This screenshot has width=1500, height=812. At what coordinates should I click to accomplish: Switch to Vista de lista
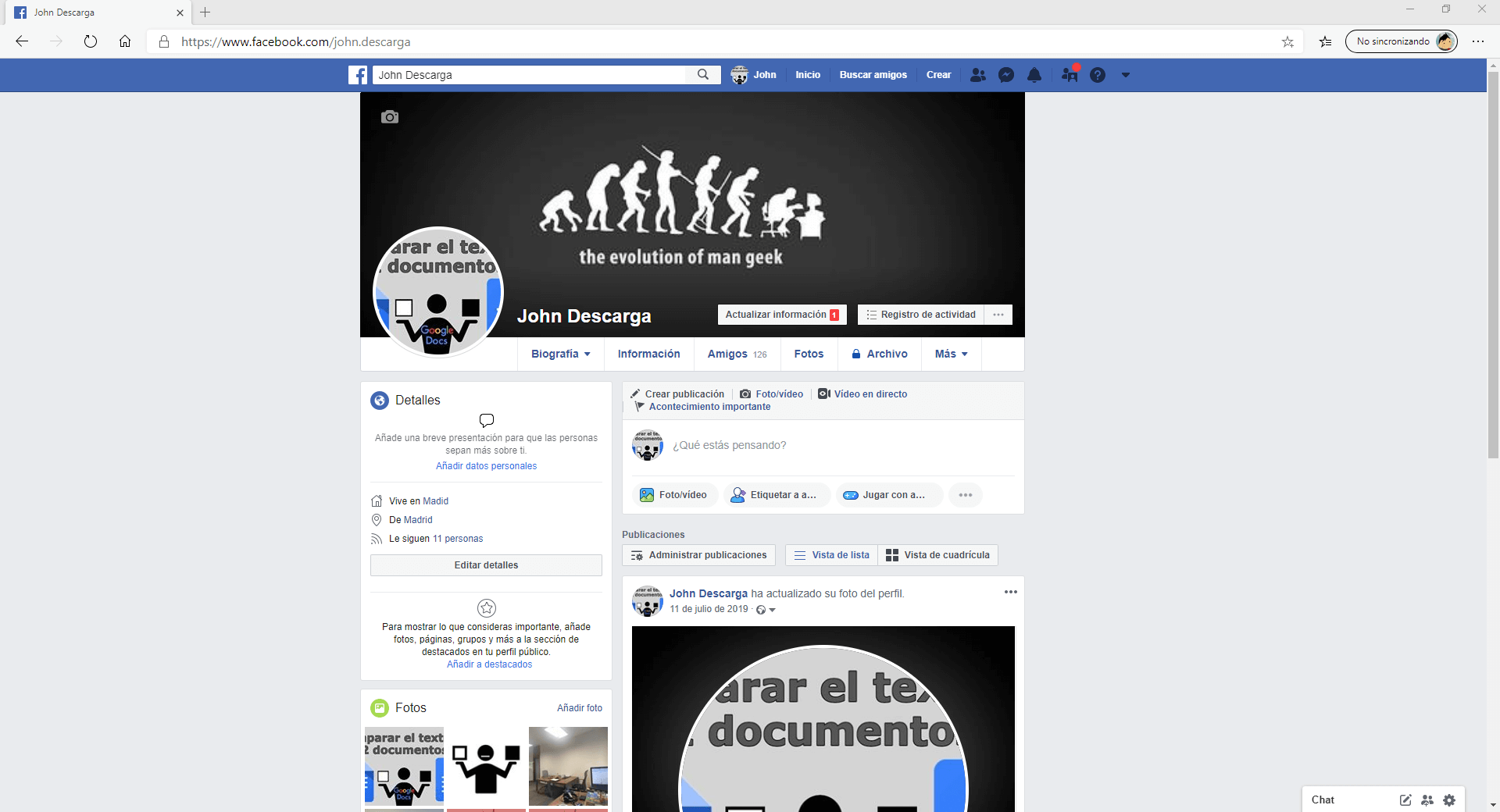pyautogui.click(x=831, y=555)
